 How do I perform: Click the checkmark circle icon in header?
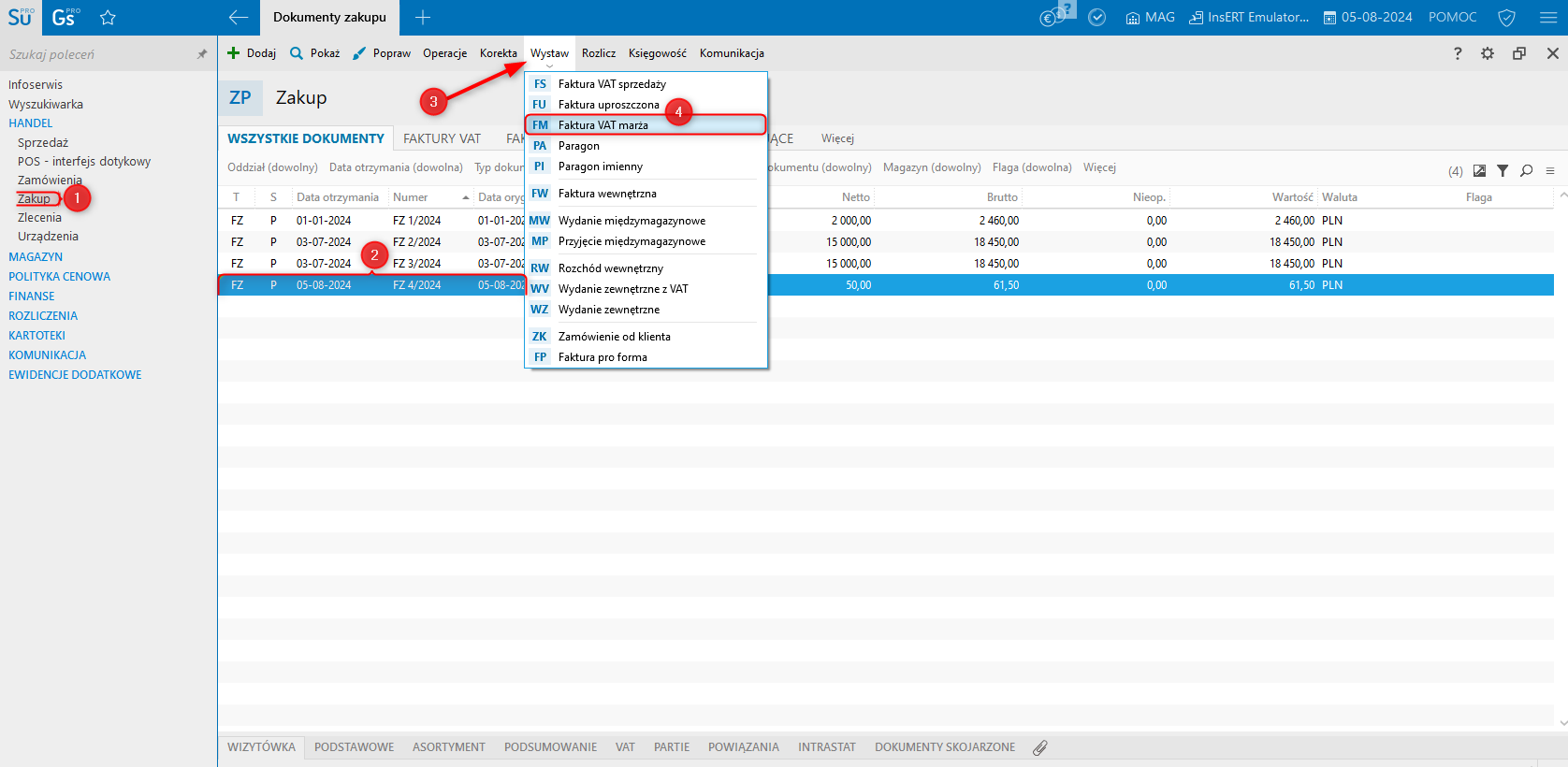point(1098,17)
